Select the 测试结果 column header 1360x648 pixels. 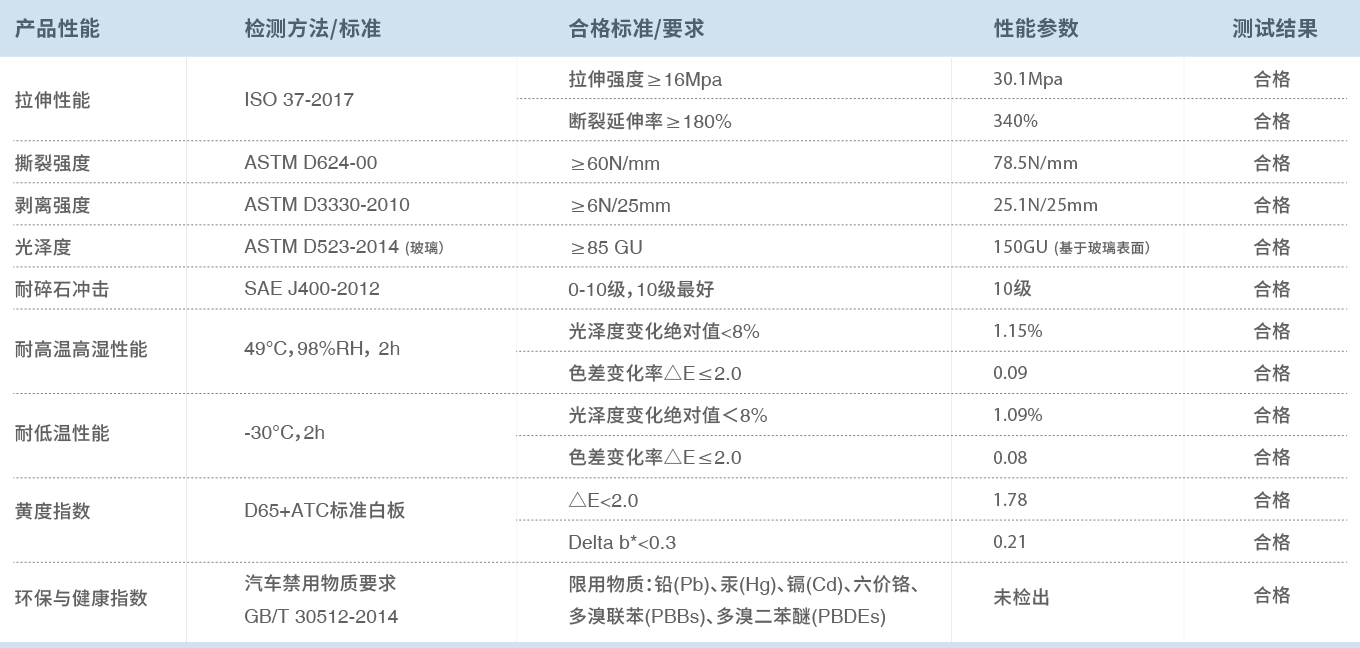coord(1274,29)
